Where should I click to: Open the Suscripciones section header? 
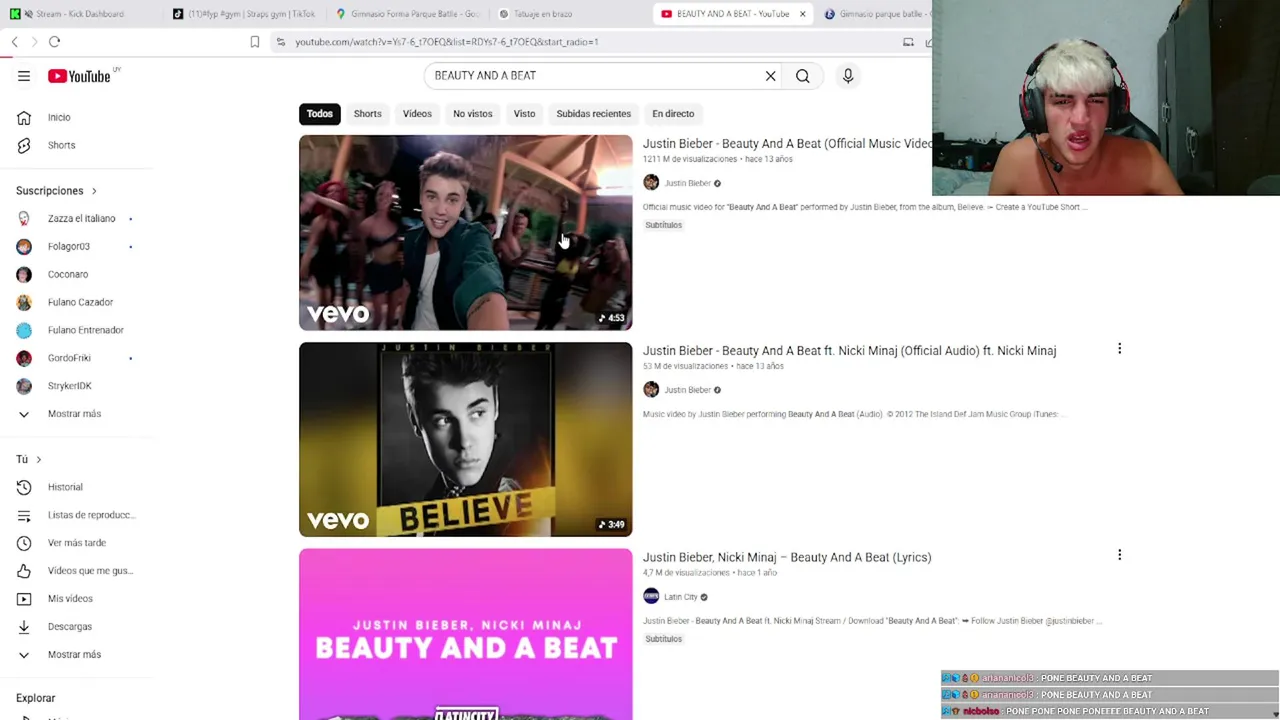(56, 191)
